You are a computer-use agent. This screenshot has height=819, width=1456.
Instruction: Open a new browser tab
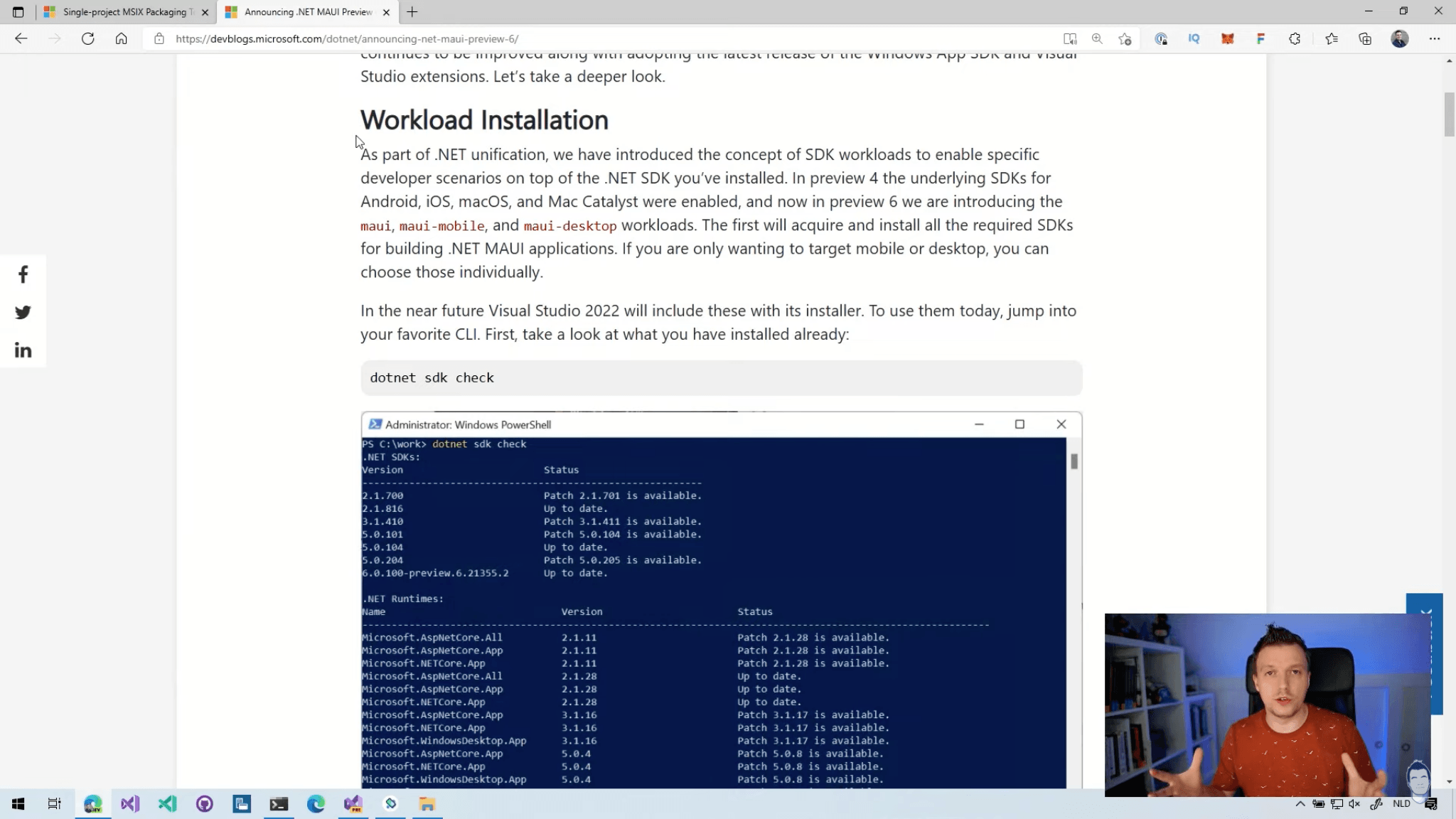point(412,12)
